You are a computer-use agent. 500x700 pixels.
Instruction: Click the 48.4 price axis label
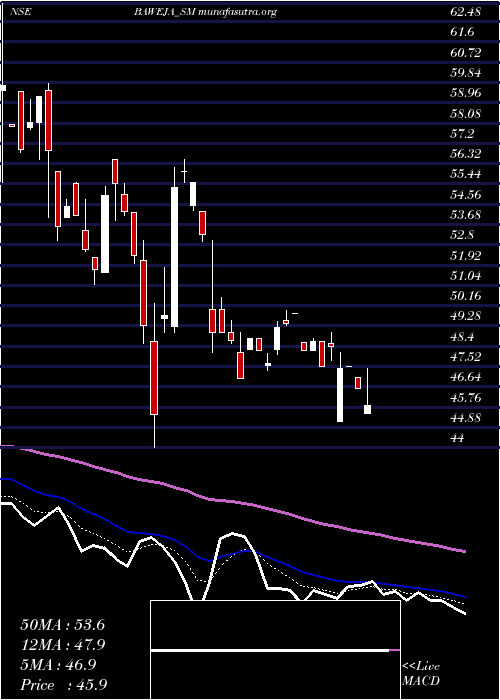point(462,336)
